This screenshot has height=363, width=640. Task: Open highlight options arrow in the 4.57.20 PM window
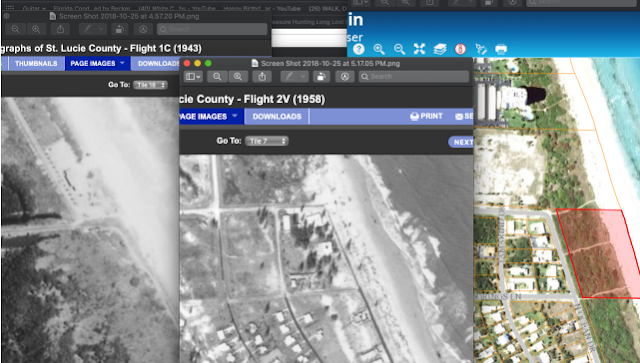101,29
